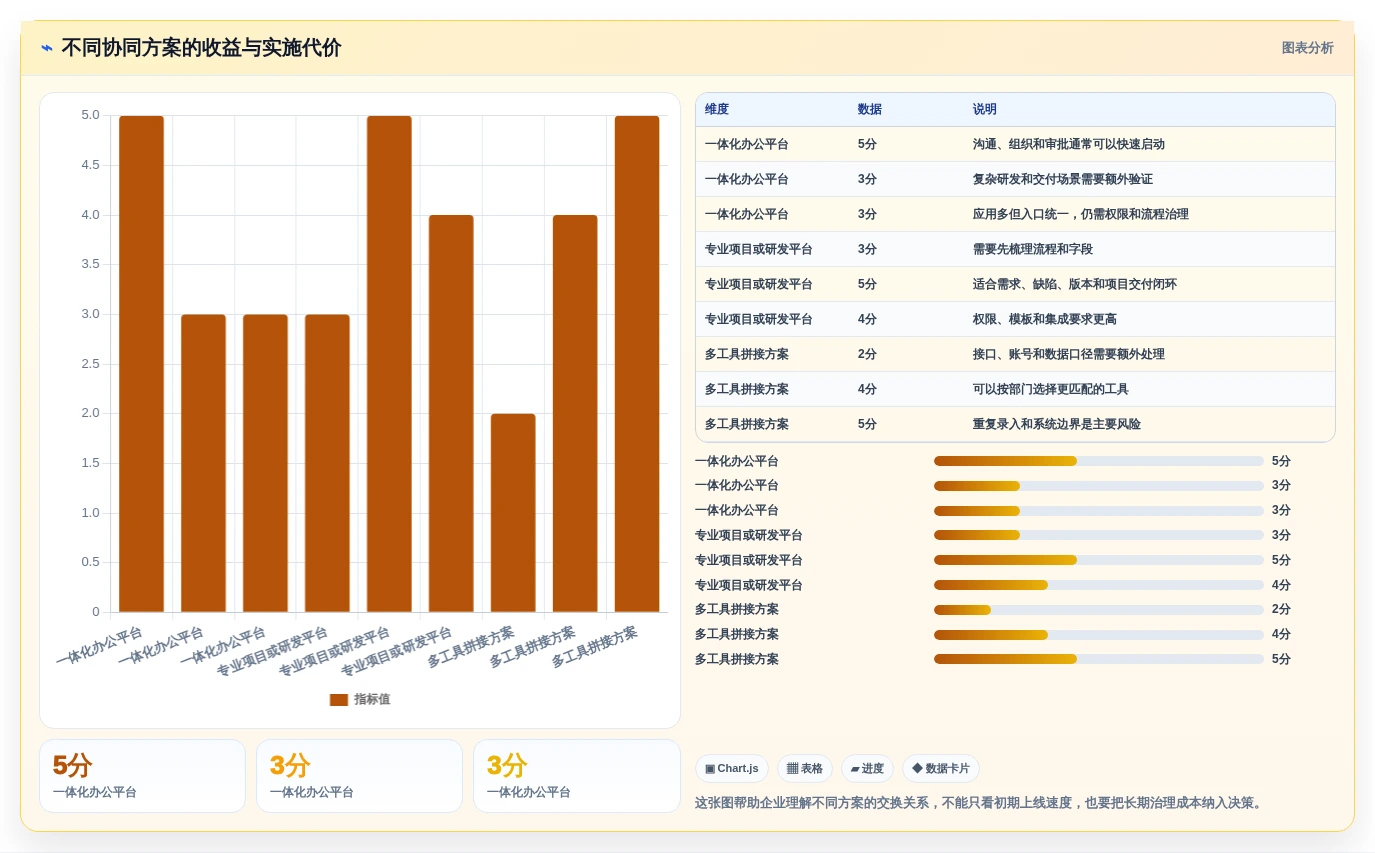Click the cell 适合需求、缺陷、版本和项目交付闭环
The height and width of the screenshot is (853, 1375).
click(1074, 285)
